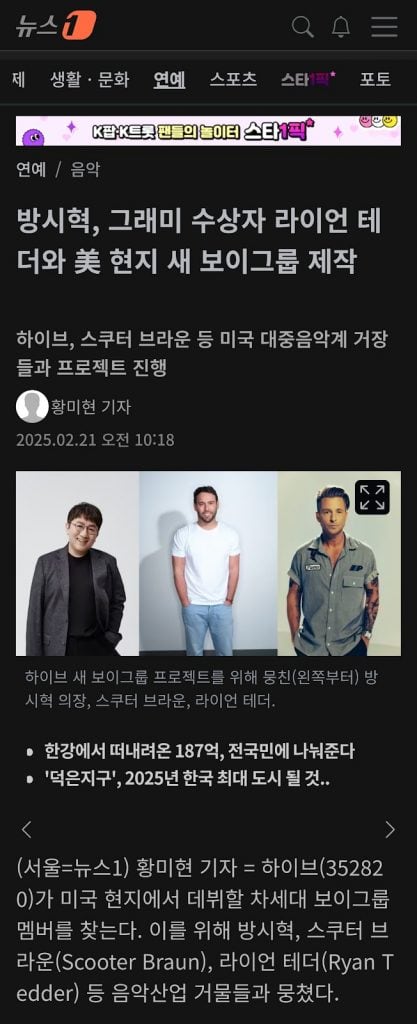Viewport: 417px width, 1024px height.
Task: Go to 스포츠 tab
Action: point(233,80)
